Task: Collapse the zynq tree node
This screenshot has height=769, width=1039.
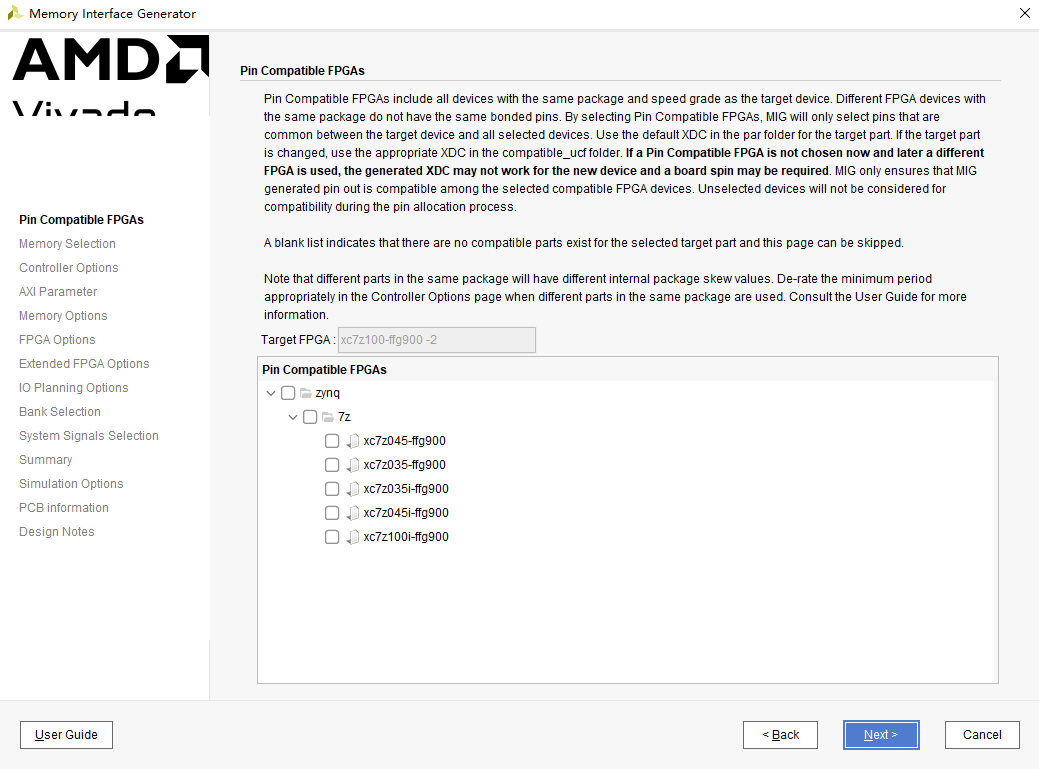Action: click(x=270, y=393)
